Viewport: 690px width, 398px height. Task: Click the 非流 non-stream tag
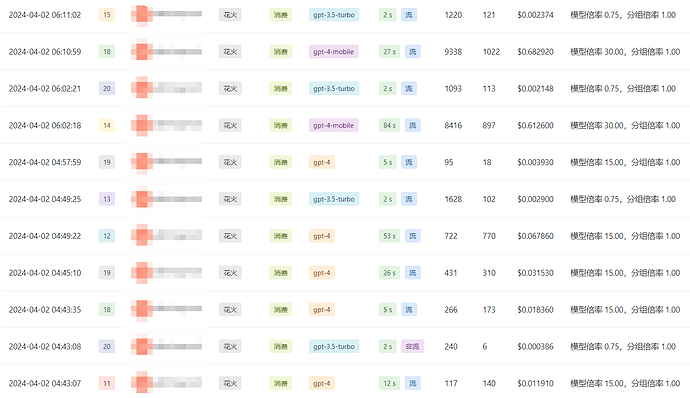click(412, 346)
